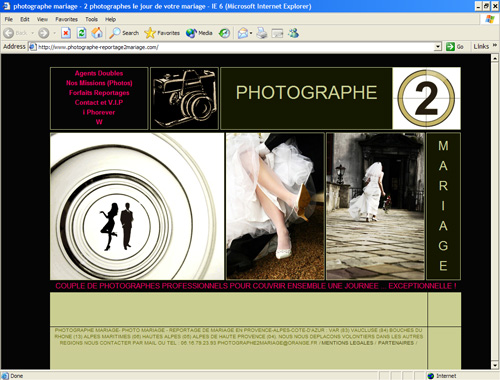Open the MENTIONS LEGALES footer link
The image size is (500, 380).
tap(347, 343)
